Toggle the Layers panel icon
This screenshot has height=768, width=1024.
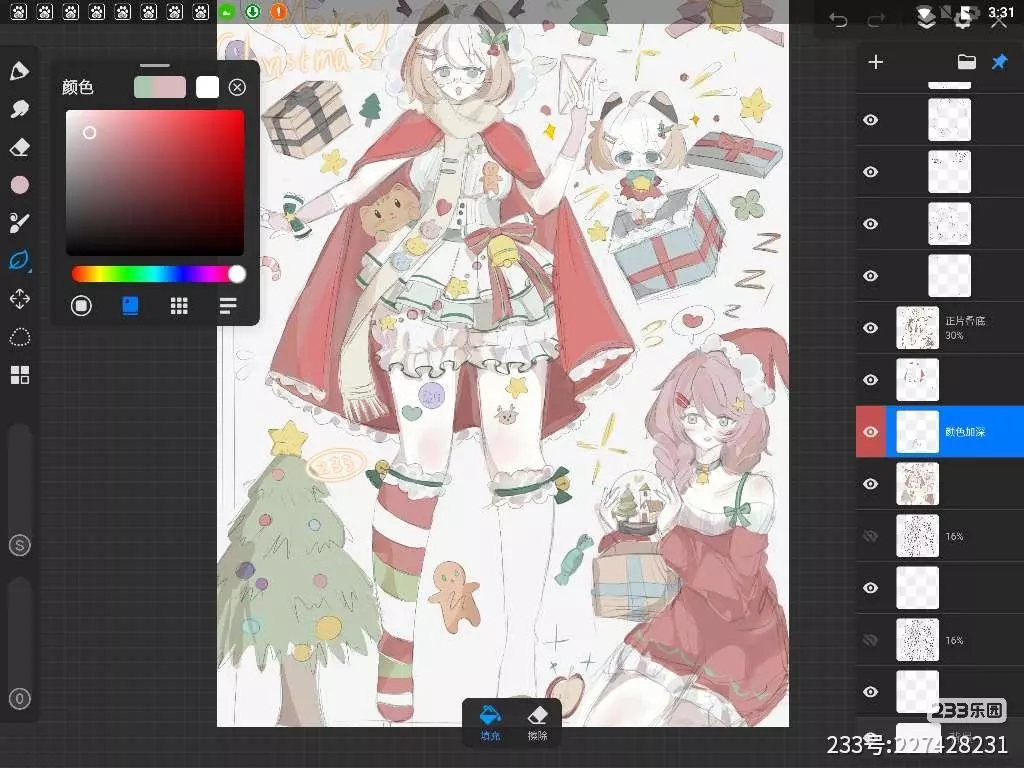coord(925,18)
